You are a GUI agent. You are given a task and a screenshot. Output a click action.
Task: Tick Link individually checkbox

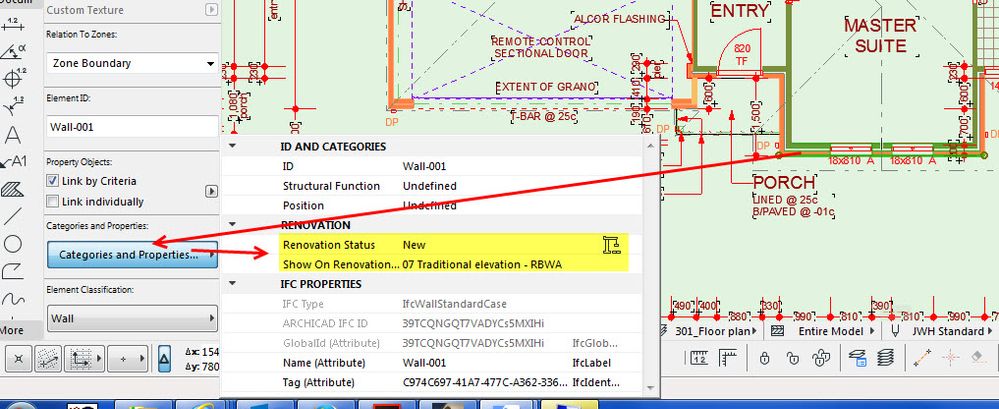[52, 202]
